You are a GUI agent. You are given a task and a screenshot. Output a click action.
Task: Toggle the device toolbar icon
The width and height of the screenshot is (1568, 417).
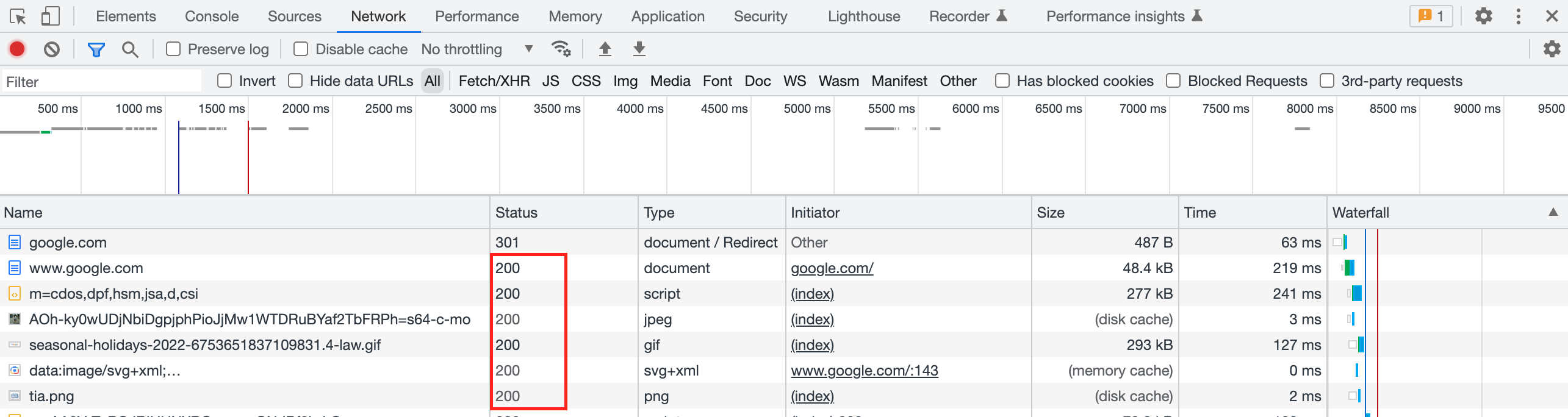[x=51, y=16]
